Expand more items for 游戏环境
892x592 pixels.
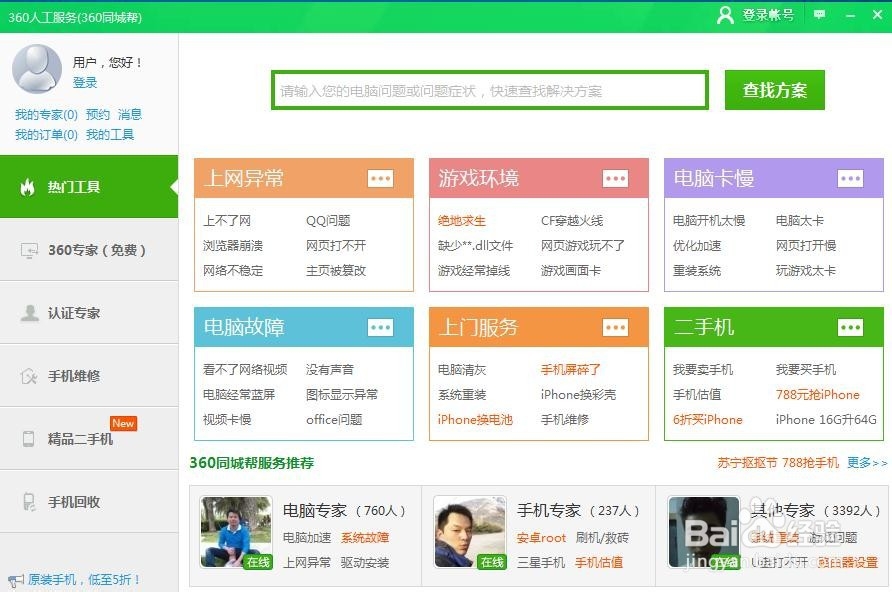point(615,178)
